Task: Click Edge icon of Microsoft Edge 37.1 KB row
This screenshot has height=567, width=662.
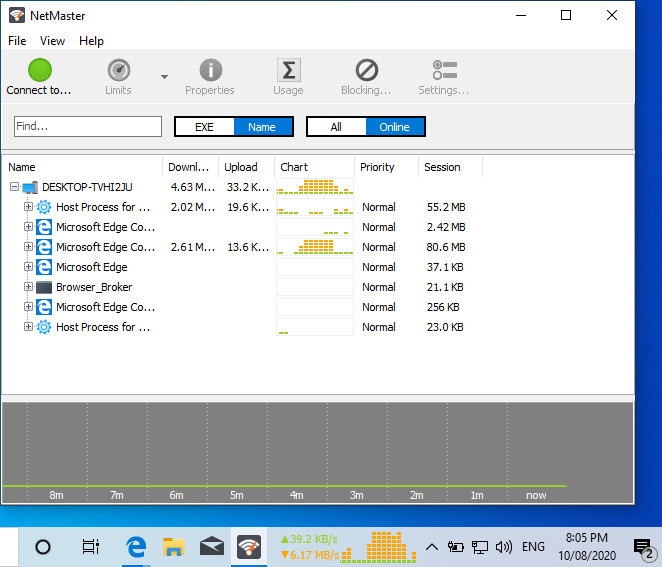Action: click(44, 267)
